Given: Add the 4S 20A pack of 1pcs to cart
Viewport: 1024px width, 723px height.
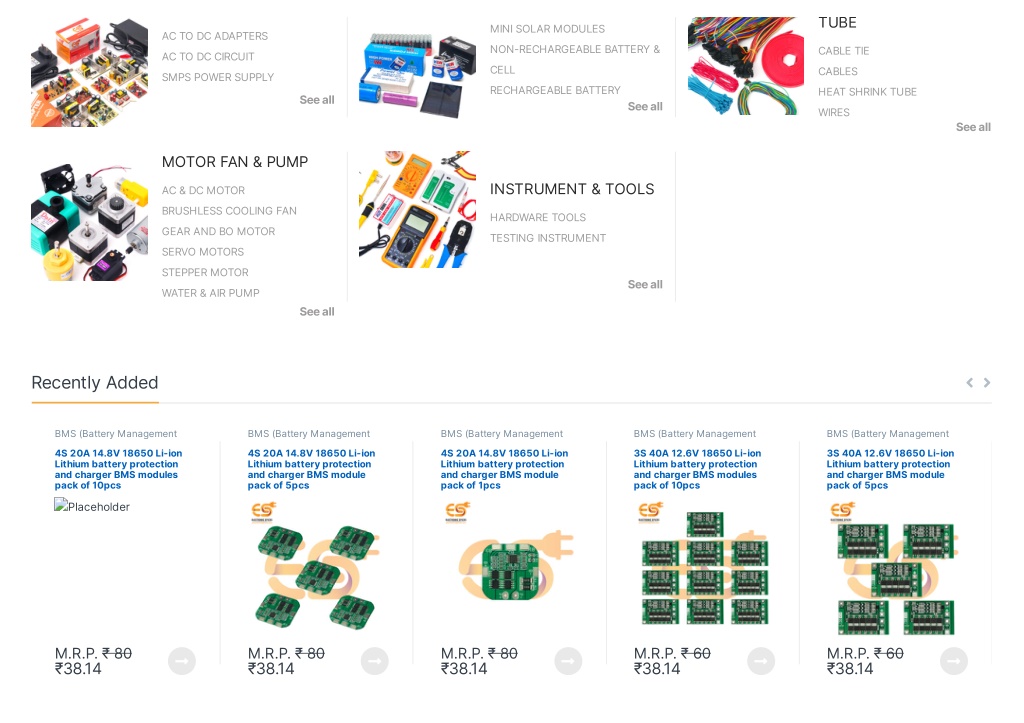Looking at the screenshot, I should click(x=568, y=661).
